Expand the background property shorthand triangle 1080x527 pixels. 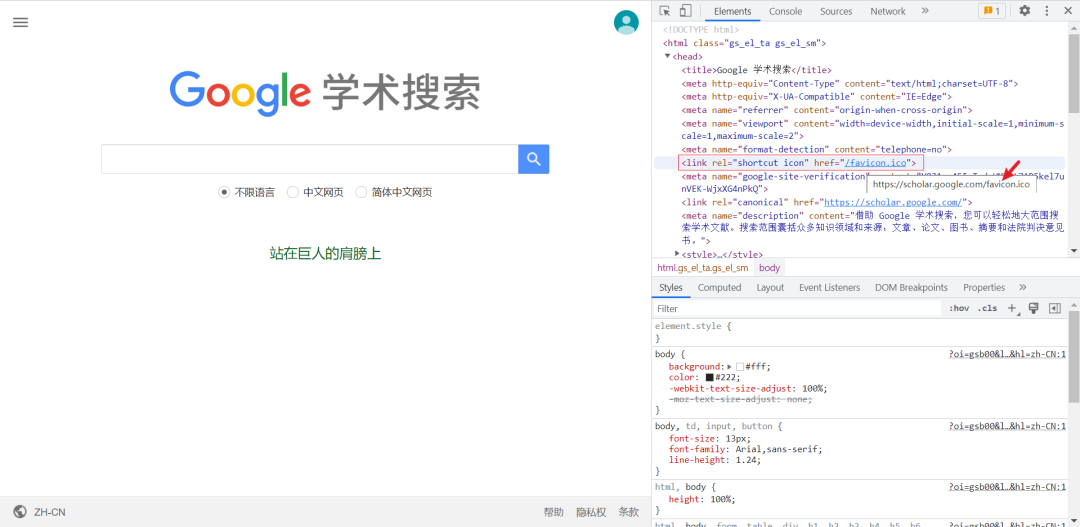(x=729, y=366)
